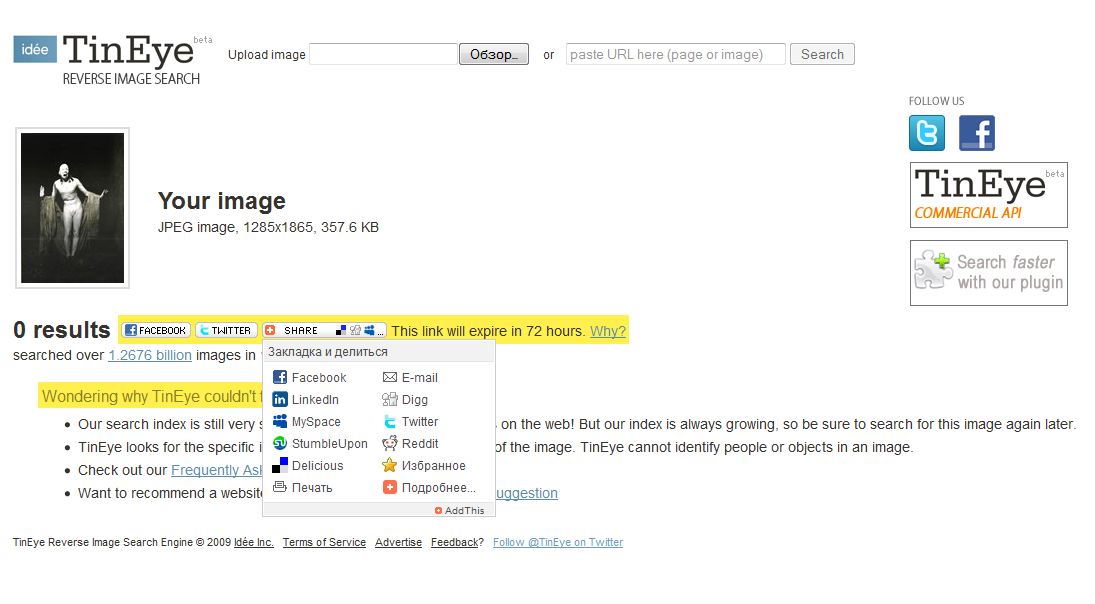Click the Reddit alien icon

(x=390, y=443)
